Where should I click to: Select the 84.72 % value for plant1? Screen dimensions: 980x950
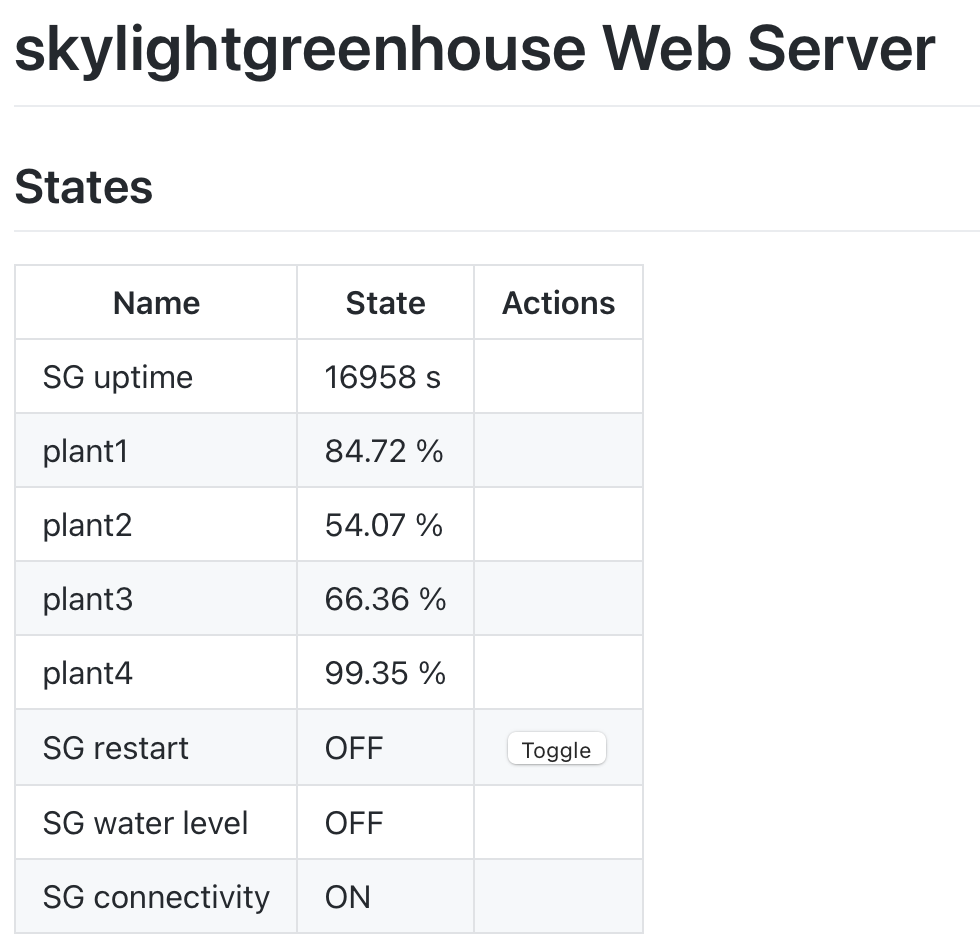tap(385, 451)
